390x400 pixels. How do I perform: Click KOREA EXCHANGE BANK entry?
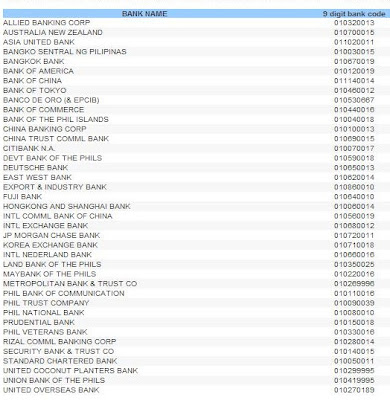50,245
